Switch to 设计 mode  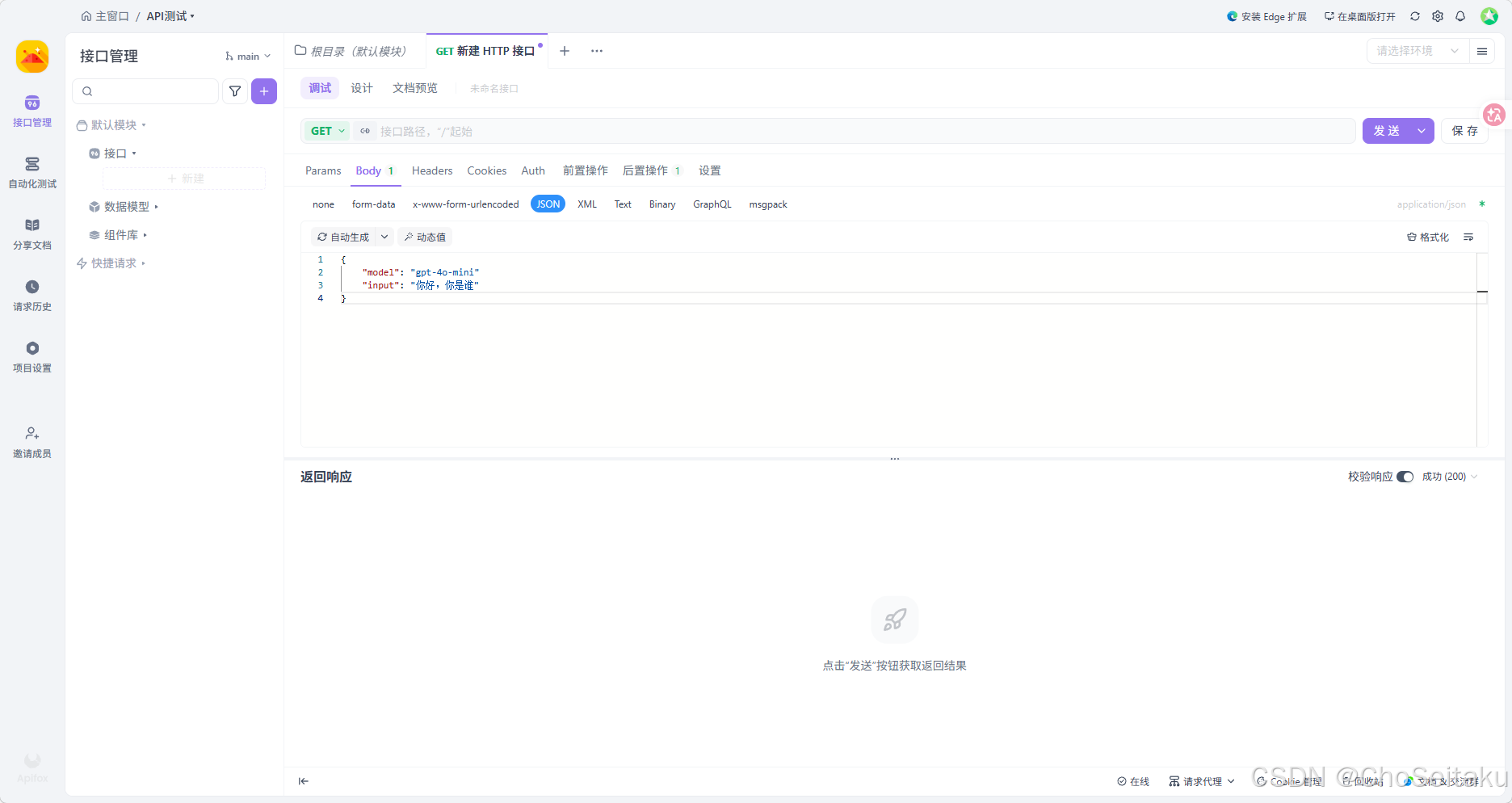click(x=362, y=88)
